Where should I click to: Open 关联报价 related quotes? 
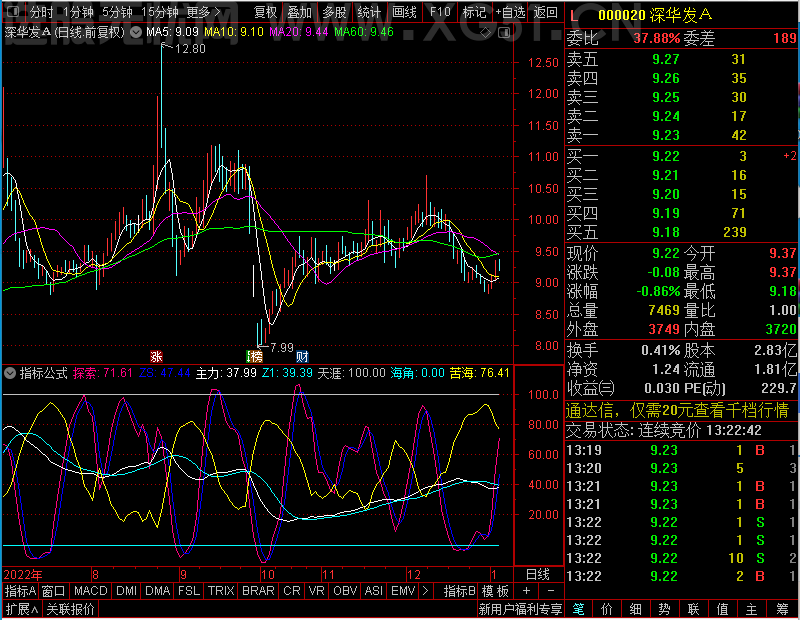coord(70,609)
